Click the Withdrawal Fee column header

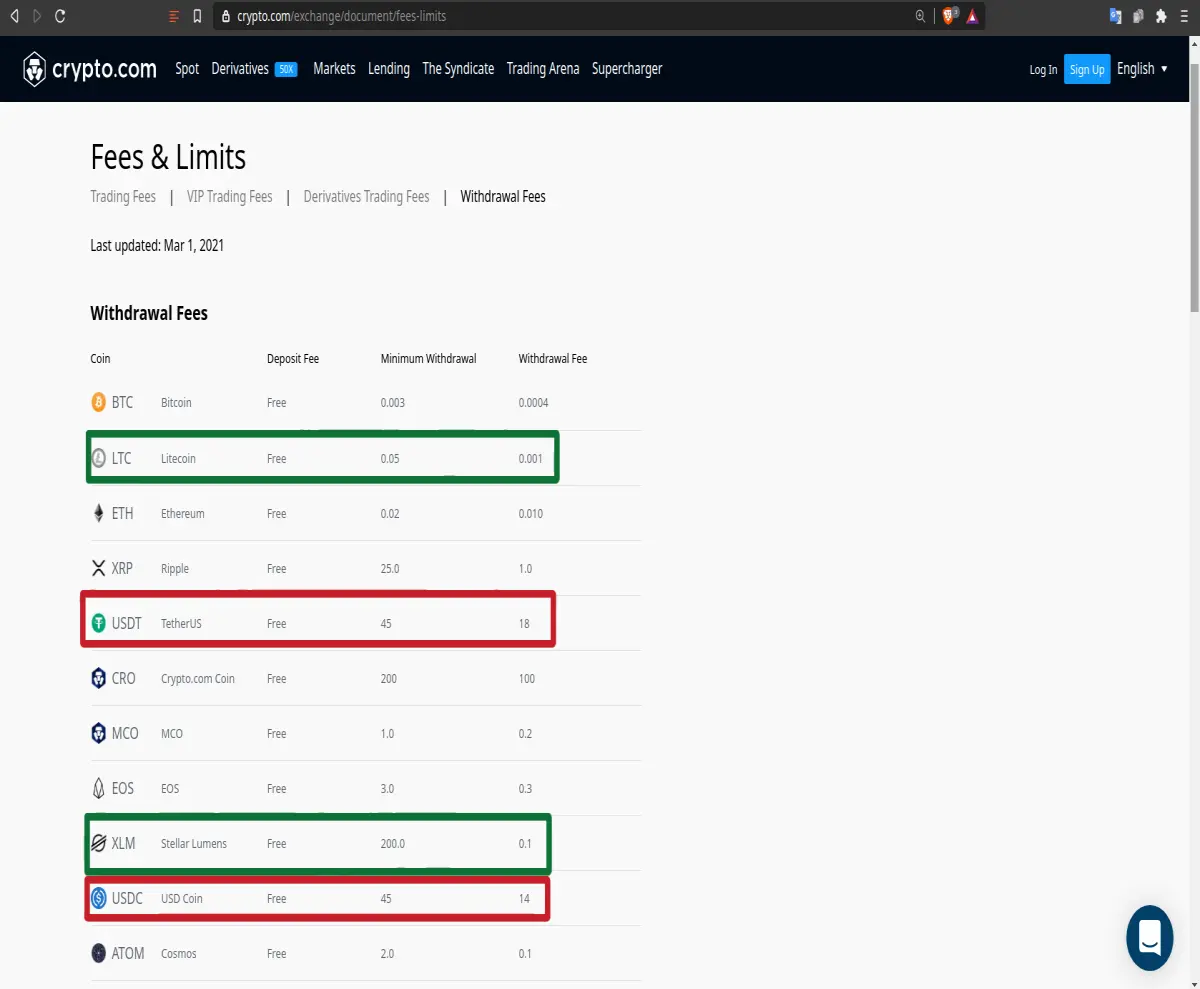click(x=552, y=358)
